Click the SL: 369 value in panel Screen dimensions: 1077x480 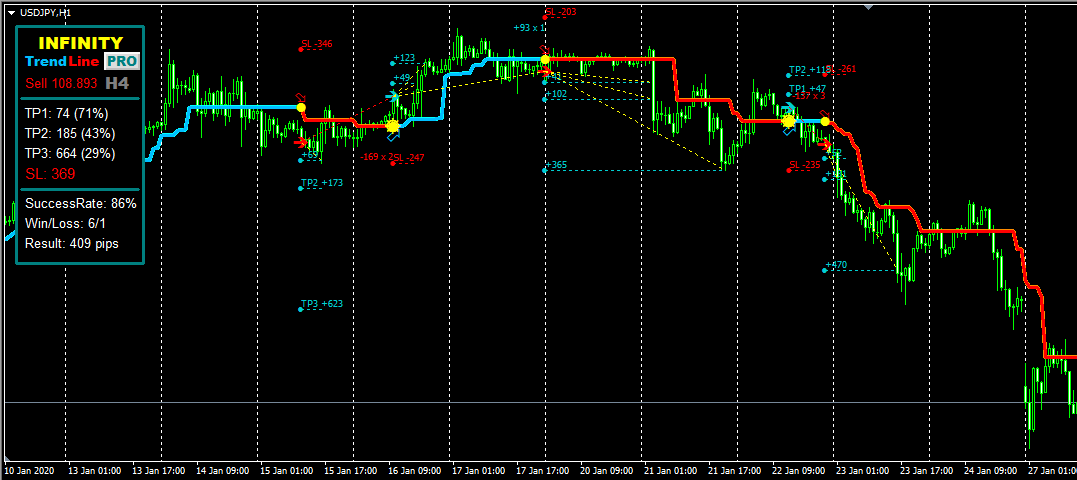point(50,174)
